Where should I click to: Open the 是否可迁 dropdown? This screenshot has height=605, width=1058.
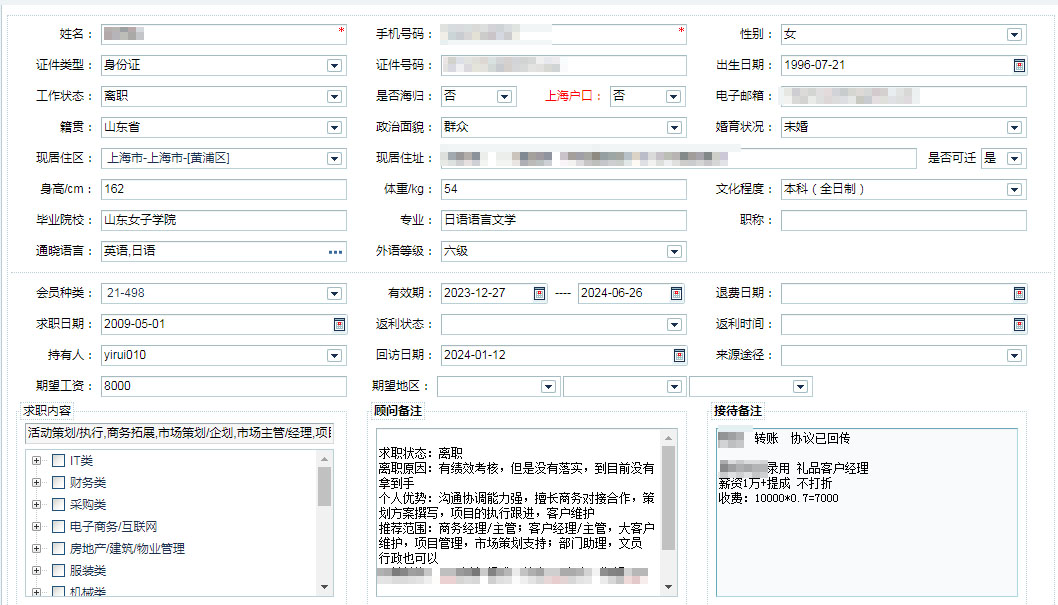tap(1014, 159)
